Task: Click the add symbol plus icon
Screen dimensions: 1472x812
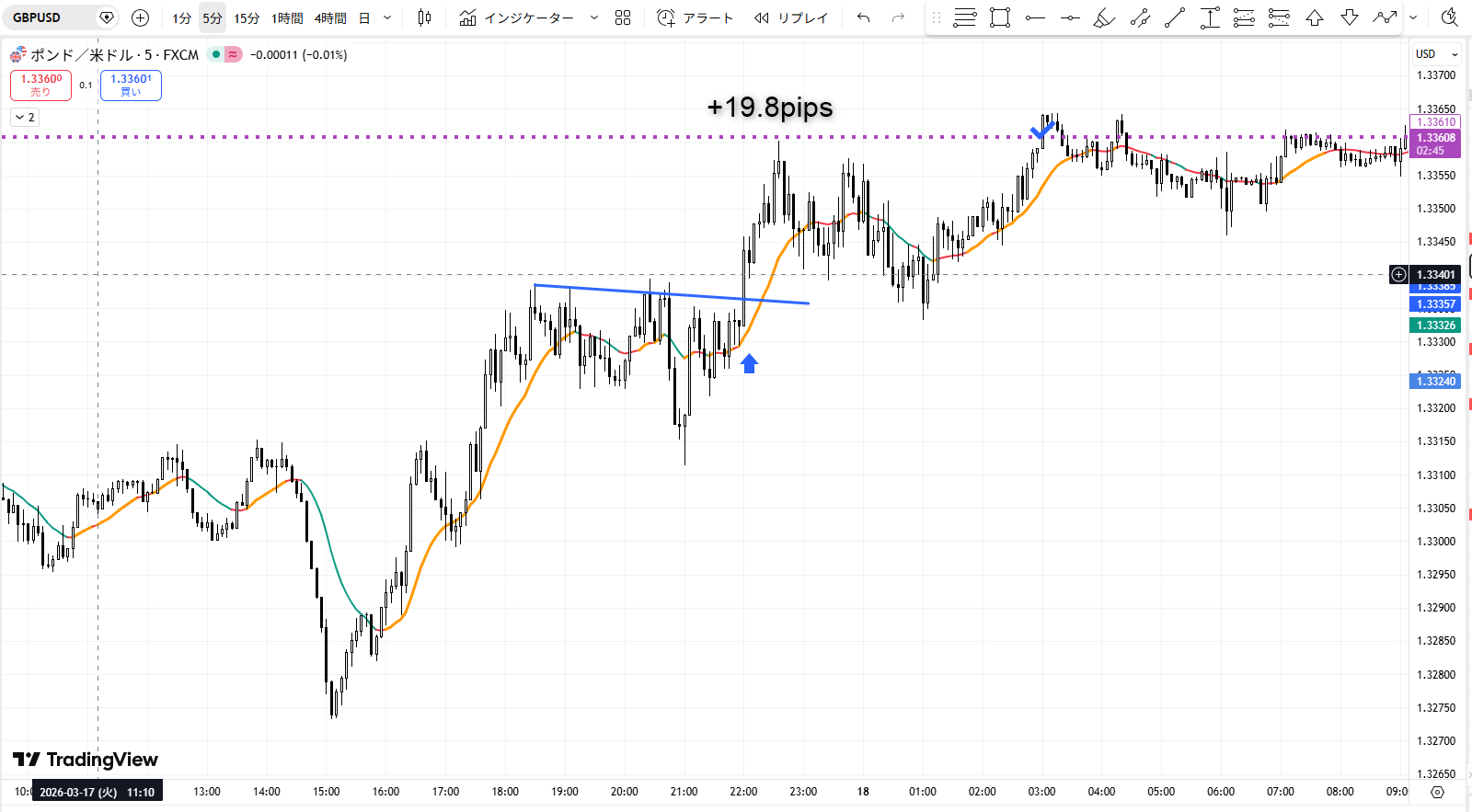Action: [x=140, y=17]
